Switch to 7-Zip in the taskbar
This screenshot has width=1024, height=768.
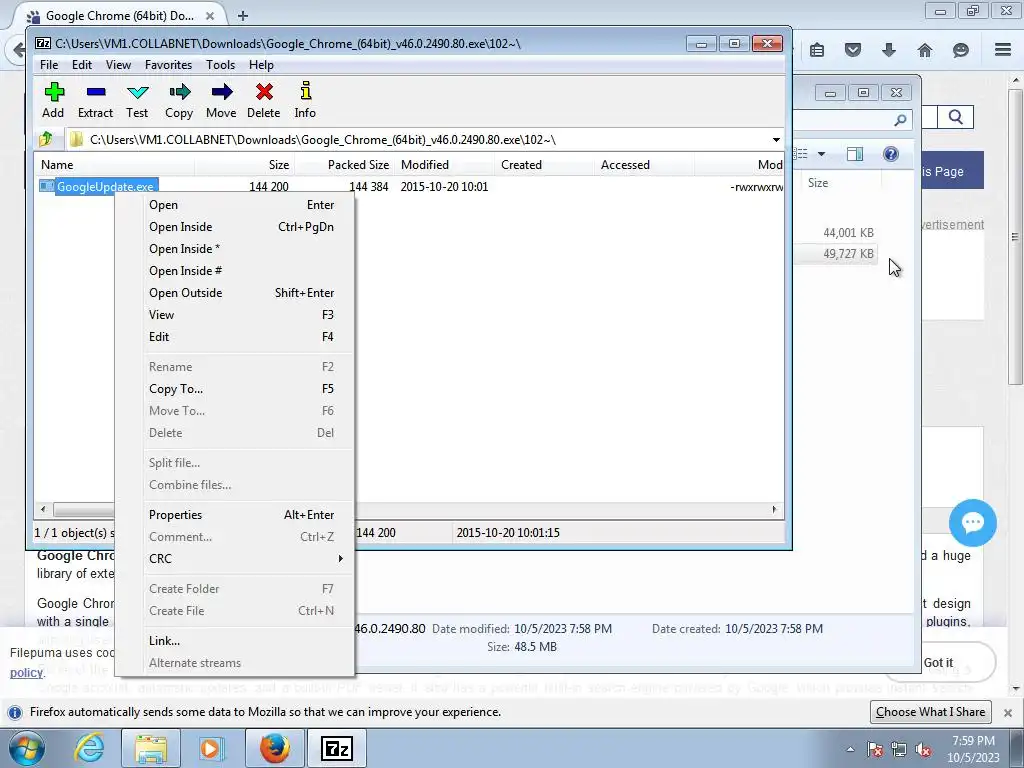(337, 748)
